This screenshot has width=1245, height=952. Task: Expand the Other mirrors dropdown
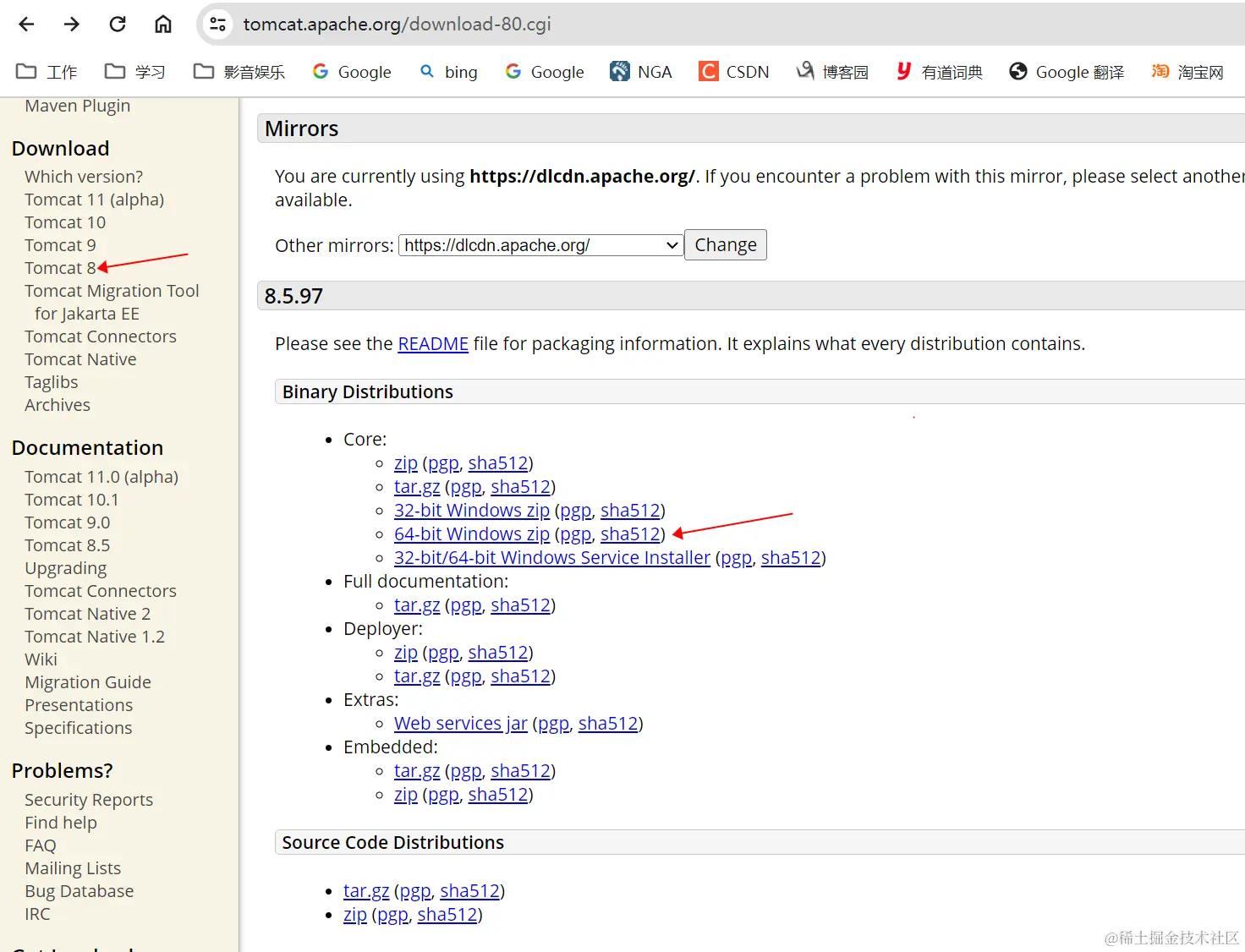point(541,245)
